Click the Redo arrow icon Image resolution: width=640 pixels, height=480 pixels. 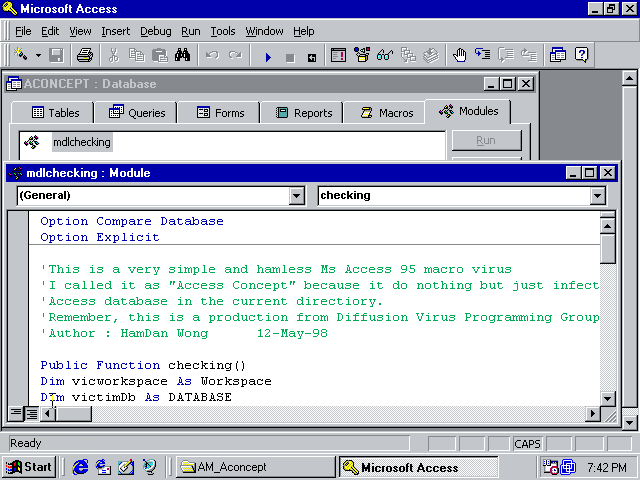235,55
